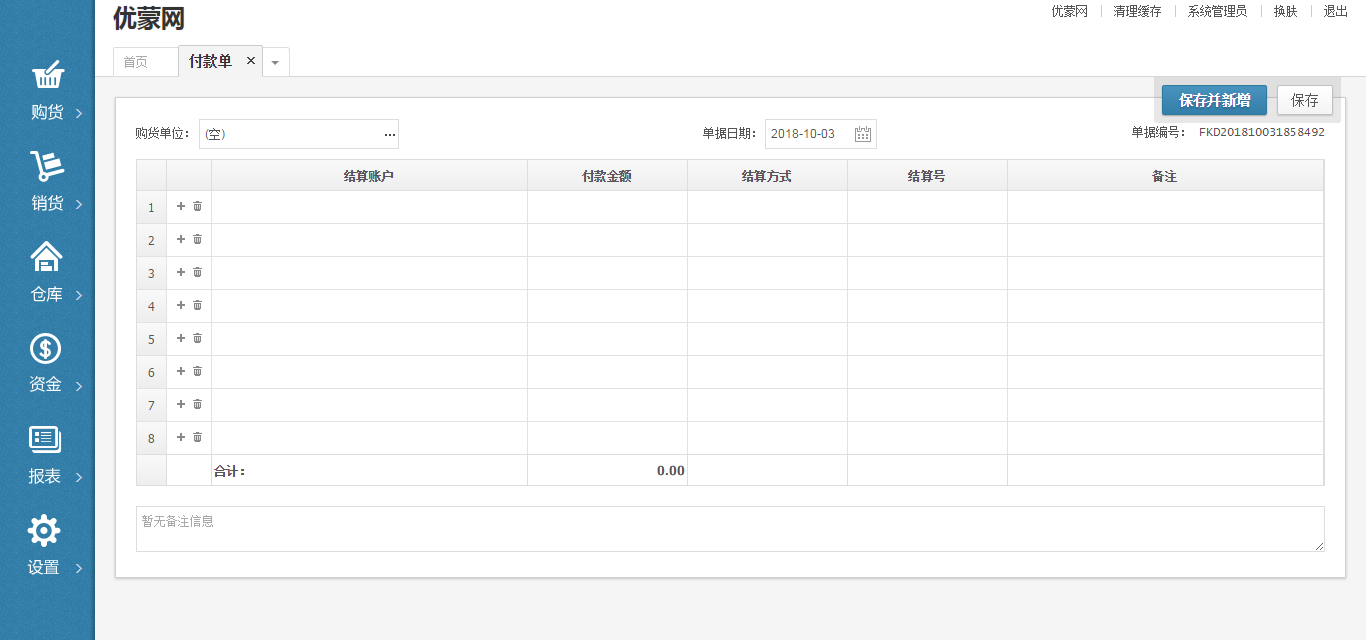Delete row 7 with trash icon
This screenshot has height=640, width=1366.
pos(197,404)
